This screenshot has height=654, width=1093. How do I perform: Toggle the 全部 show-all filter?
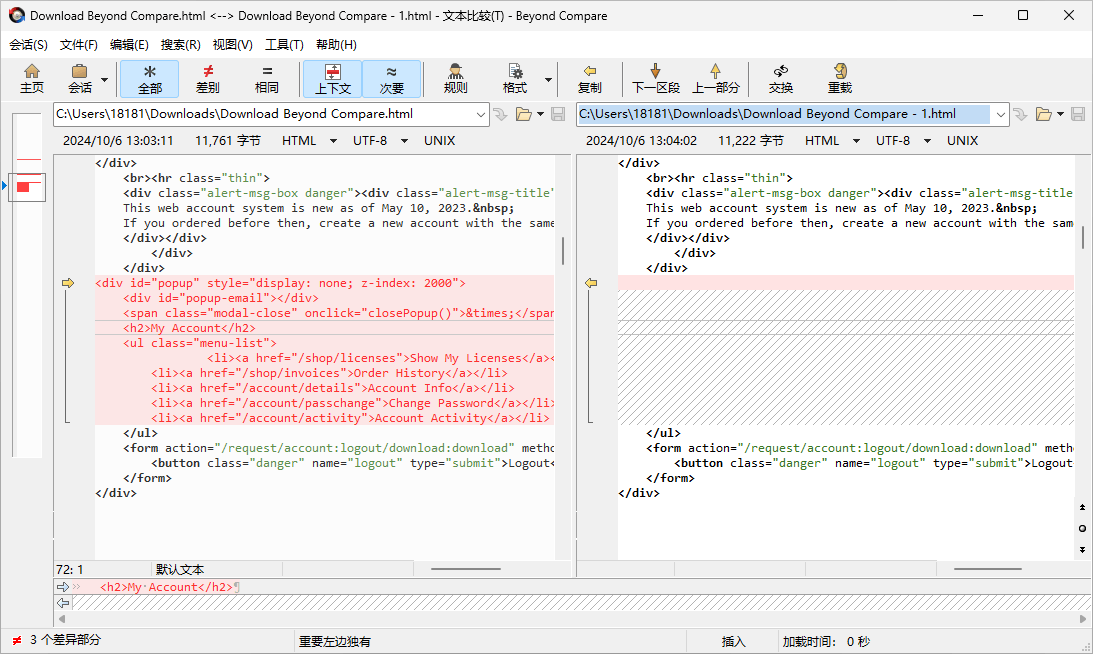tap(149, 79)
